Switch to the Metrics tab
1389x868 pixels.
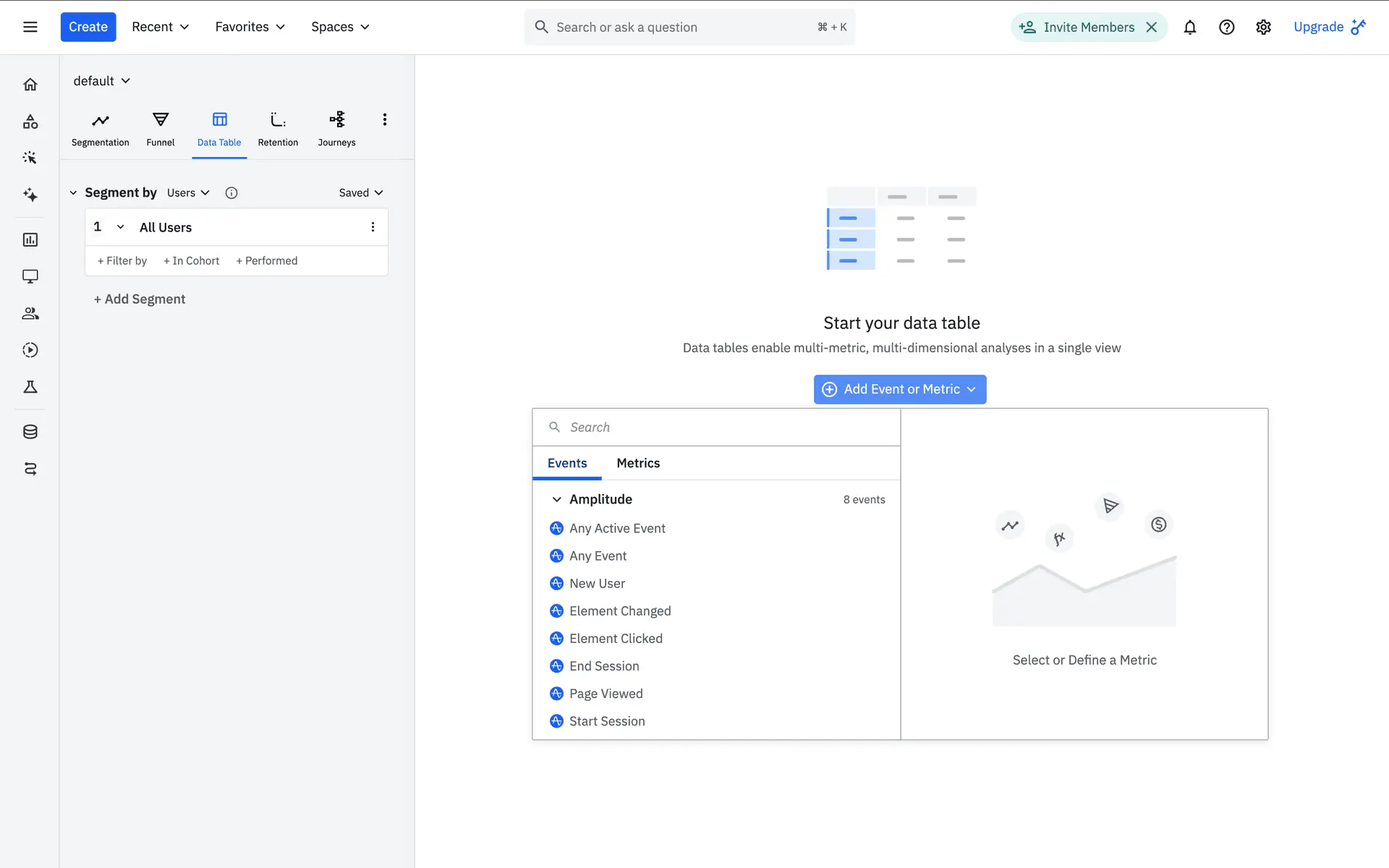[x=637, y=463]
